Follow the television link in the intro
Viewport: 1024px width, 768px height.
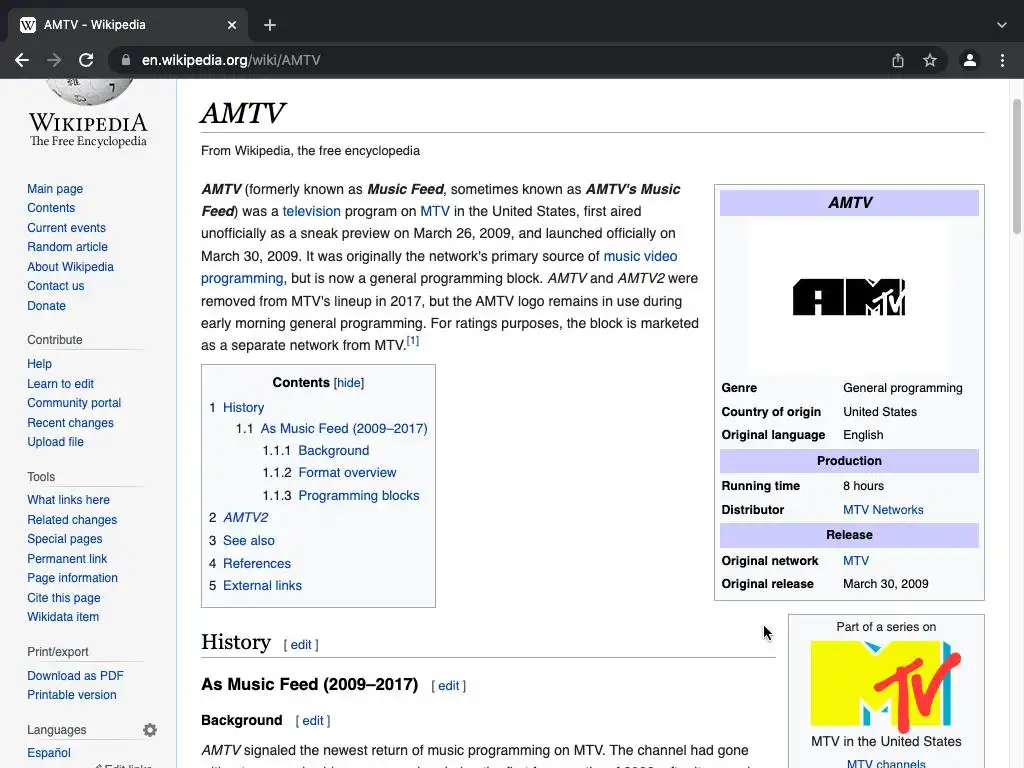coord(312,211)
